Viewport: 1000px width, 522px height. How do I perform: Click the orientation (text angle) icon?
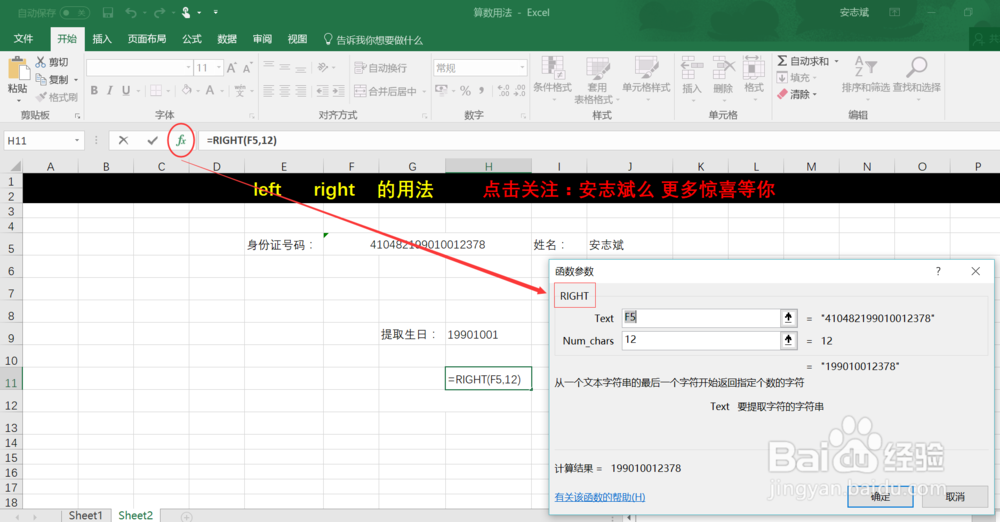click(323, 68)
